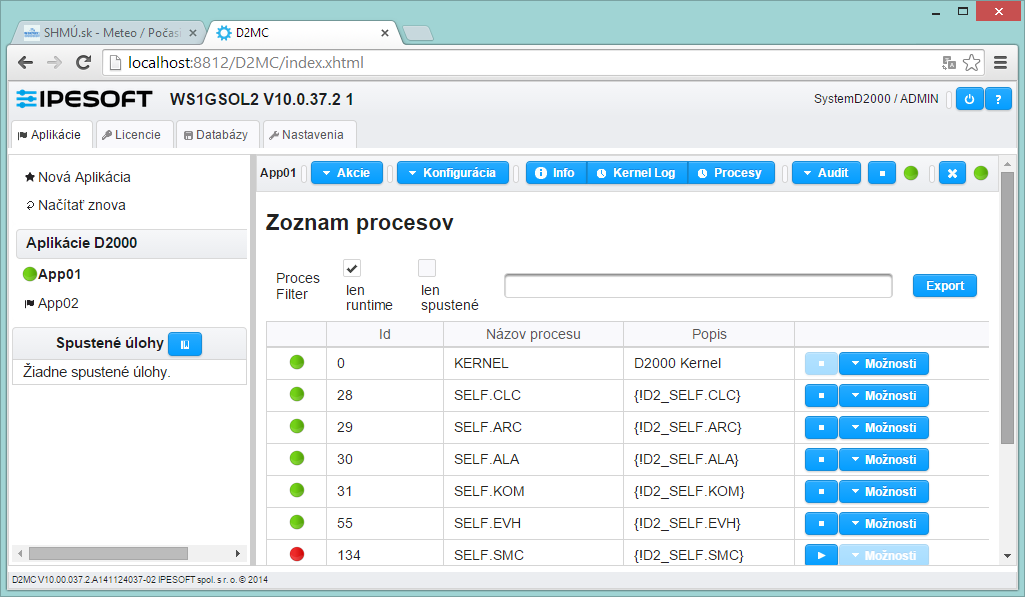Stop the SELF.CLC process

point(820,396)
